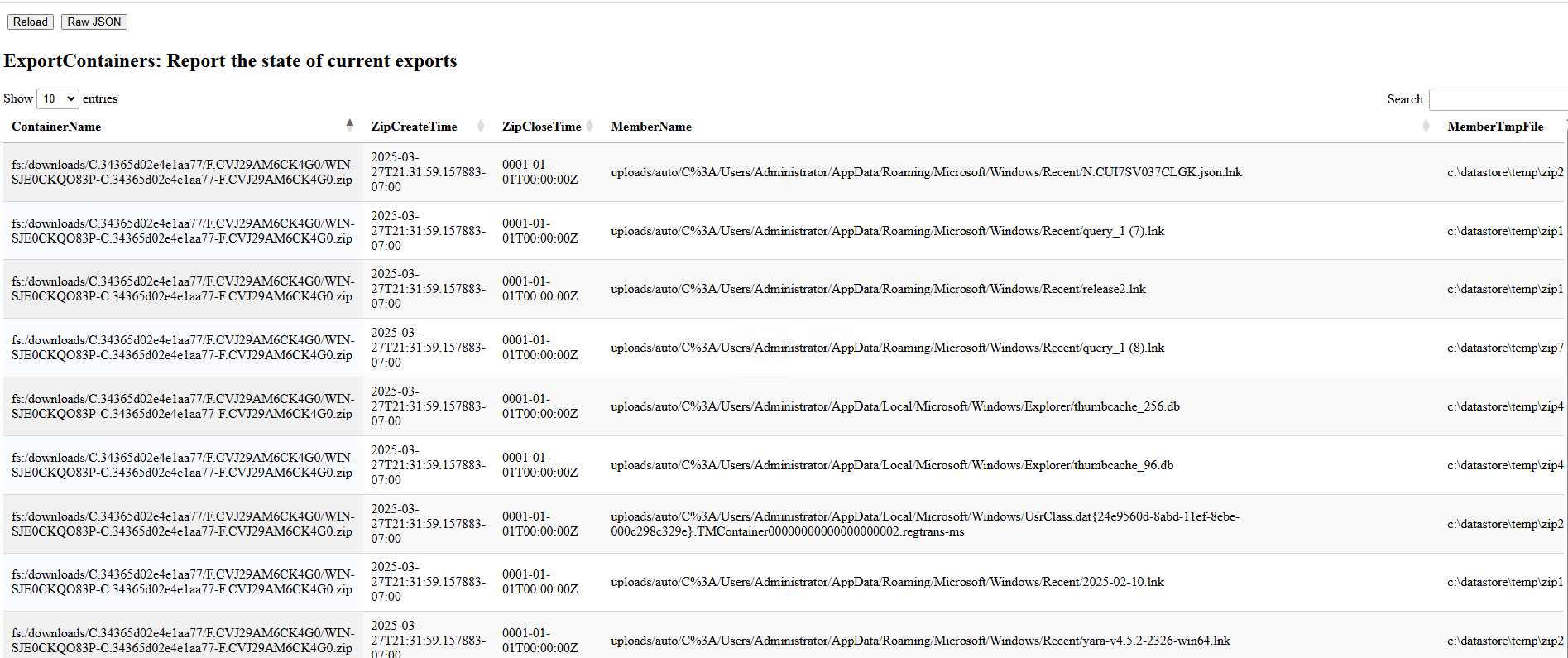Select the query_1 (8).lnk member entry
The width and height of the screenshot is (1568, 658).
887,348
